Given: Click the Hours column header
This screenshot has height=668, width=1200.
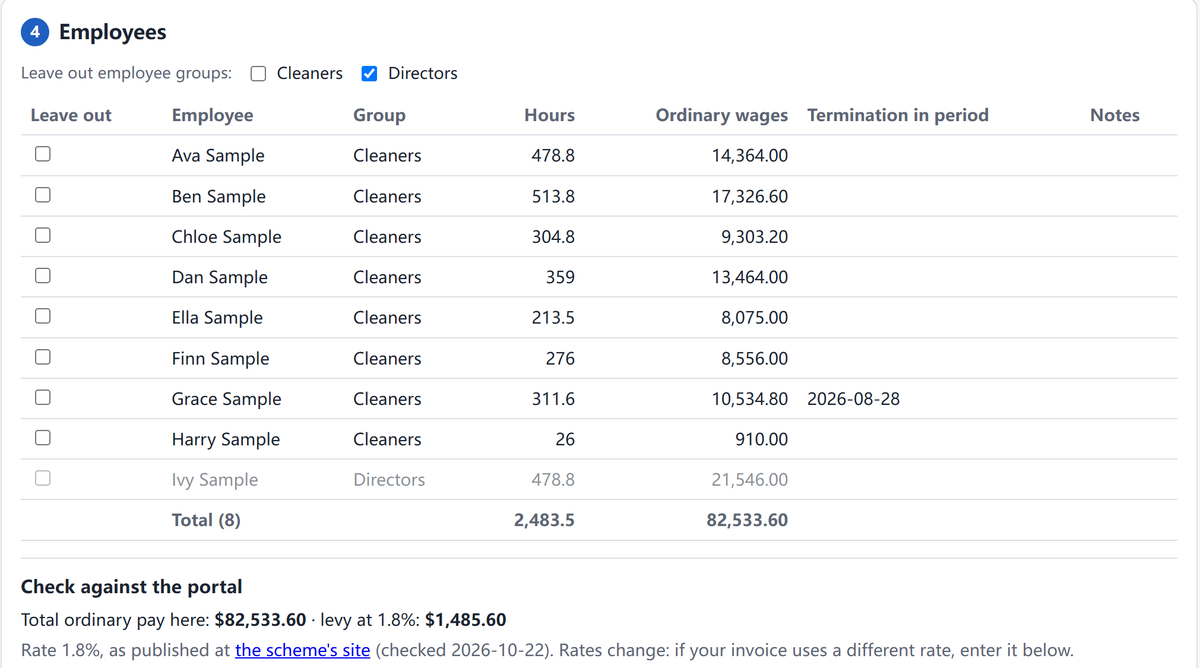Looking at the screenshot, I should click(x=549, y=115).
